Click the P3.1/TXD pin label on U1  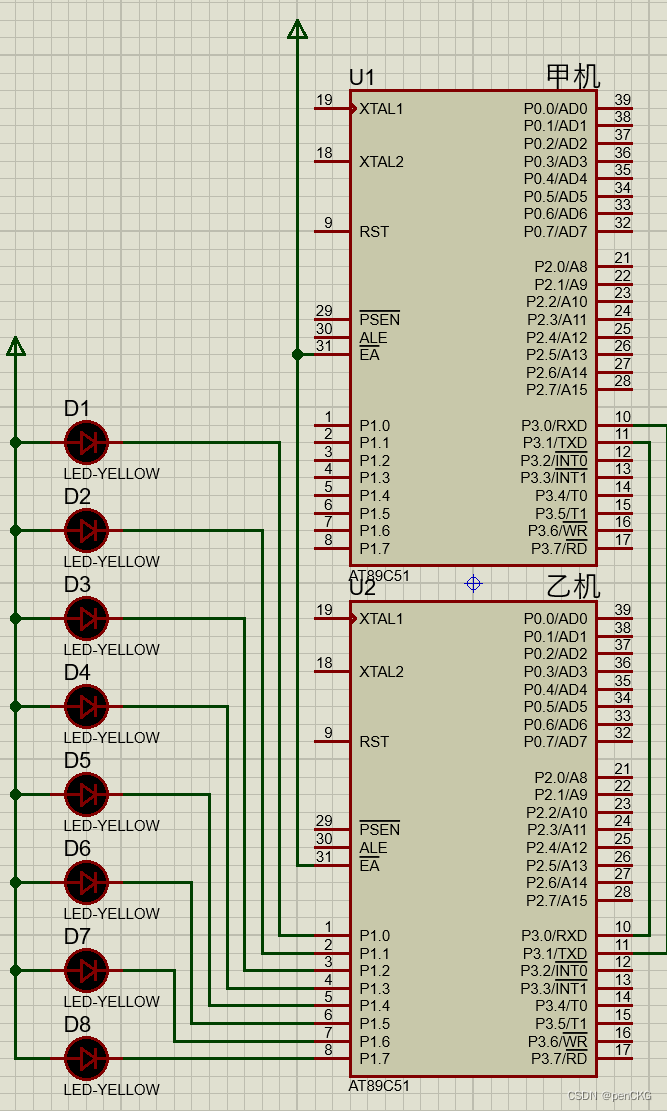point(554,444)
